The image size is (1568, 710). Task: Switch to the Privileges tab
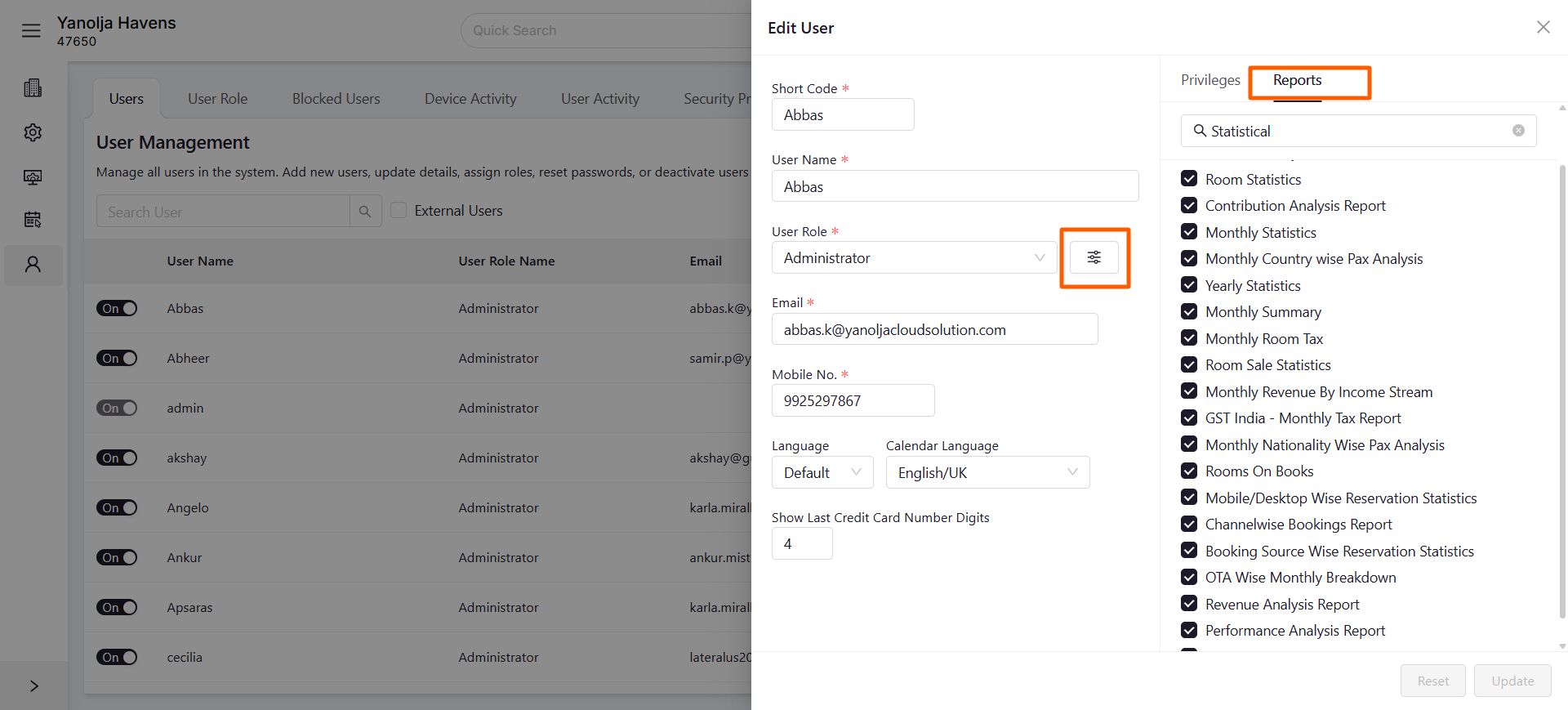(1210, 80)
